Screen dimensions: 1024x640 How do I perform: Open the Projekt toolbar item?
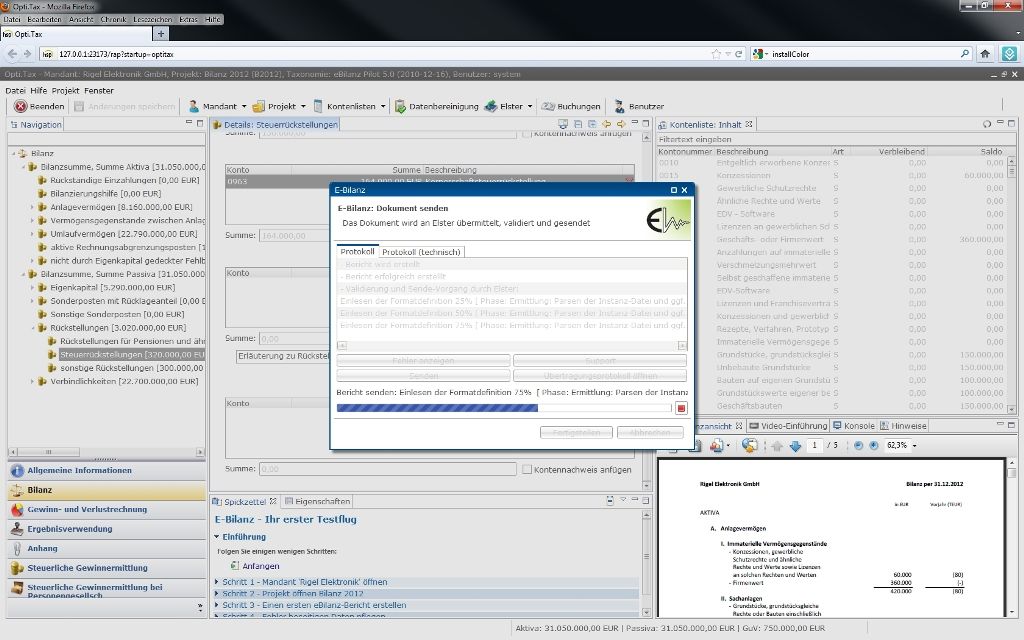tap(274, 106)
